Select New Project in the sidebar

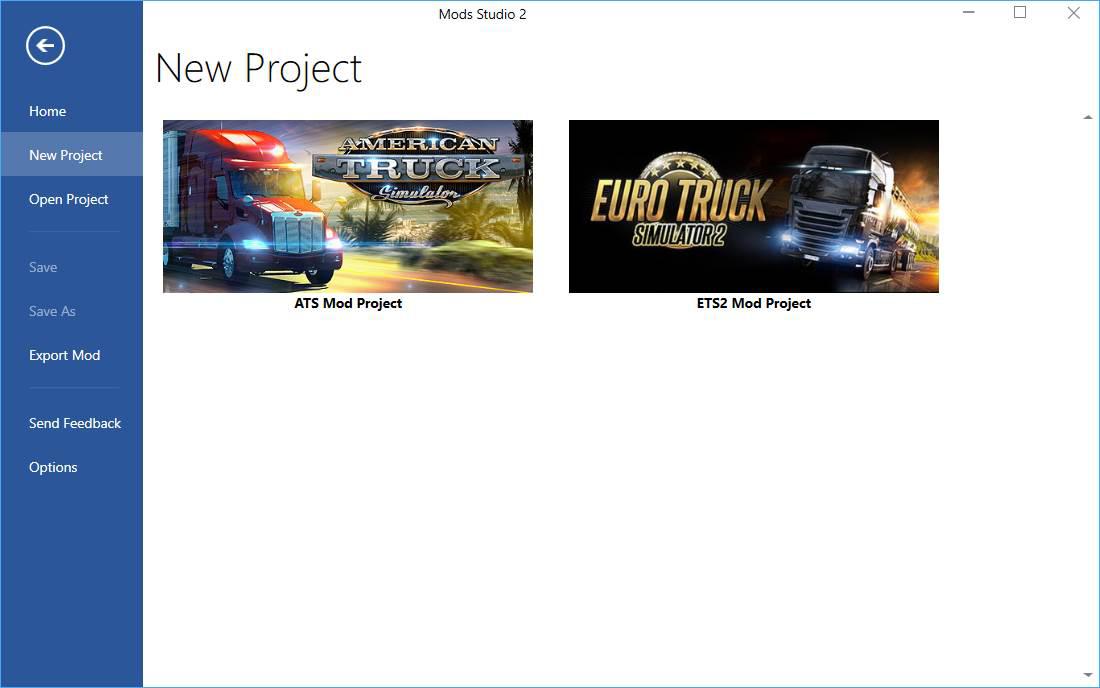[66, 155]
